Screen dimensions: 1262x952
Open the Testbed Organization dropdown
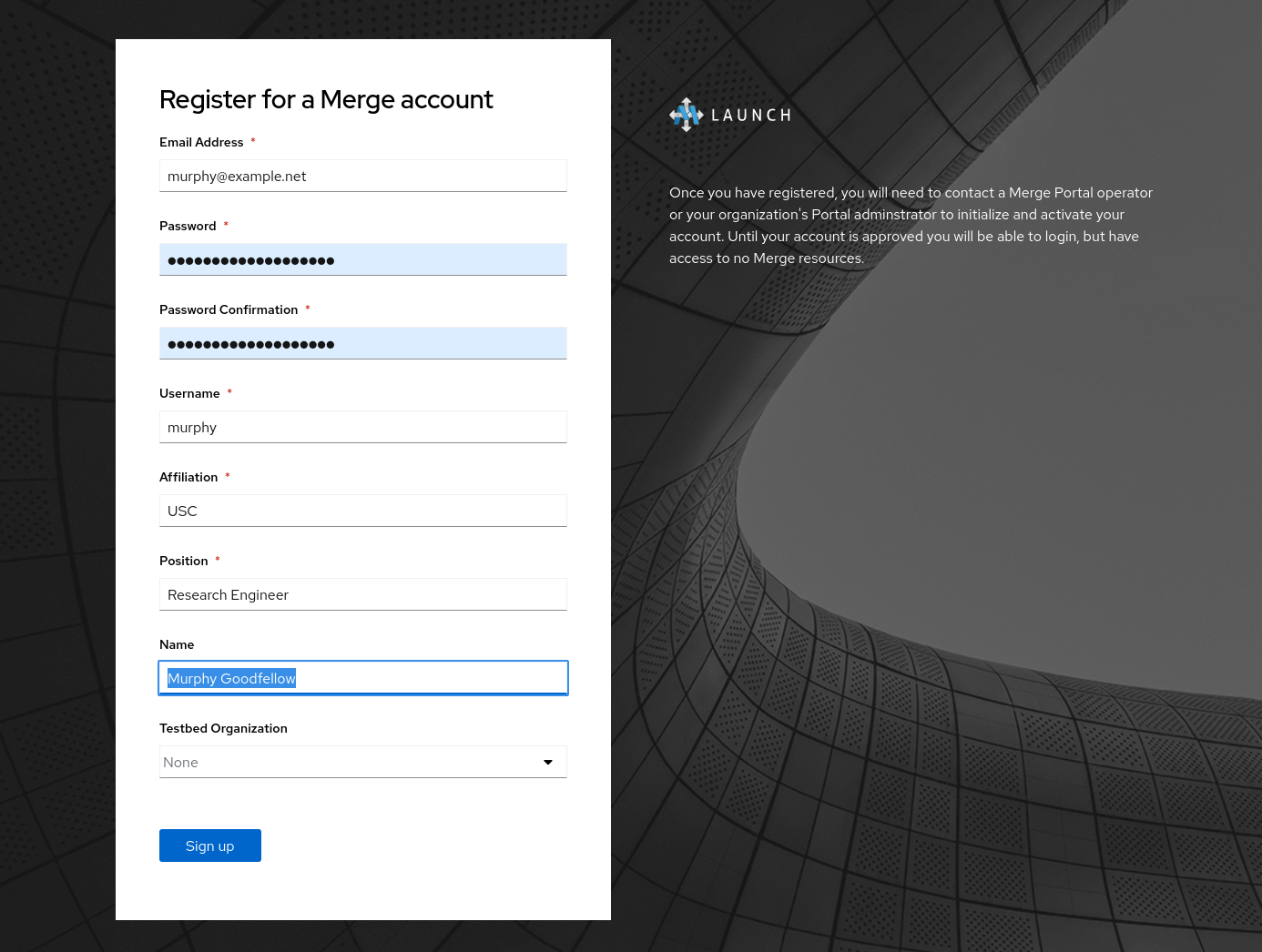point(363,762)
